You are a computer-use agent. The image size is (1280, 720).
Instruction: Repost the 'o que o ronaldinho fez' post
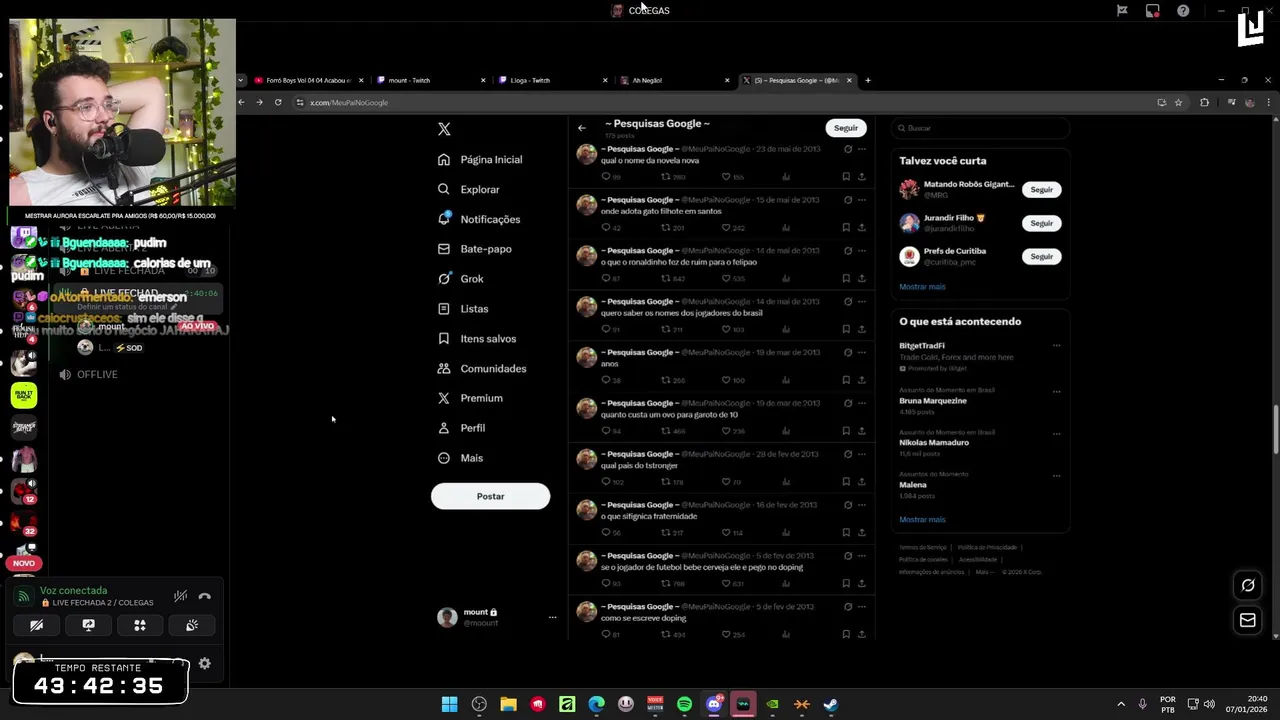point(666,279)
